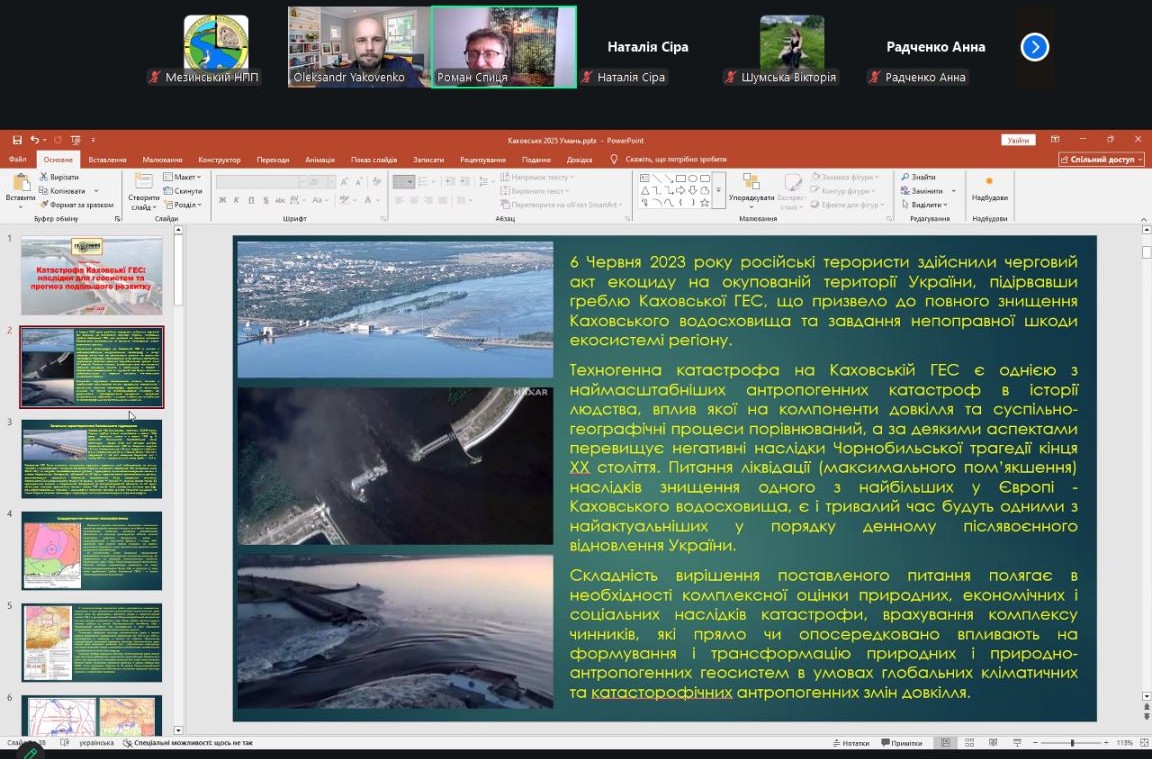This screenshot has height=759, width=1152.
Task: Click the Save icon in quick access toolbar
Action: pos(18,140)
